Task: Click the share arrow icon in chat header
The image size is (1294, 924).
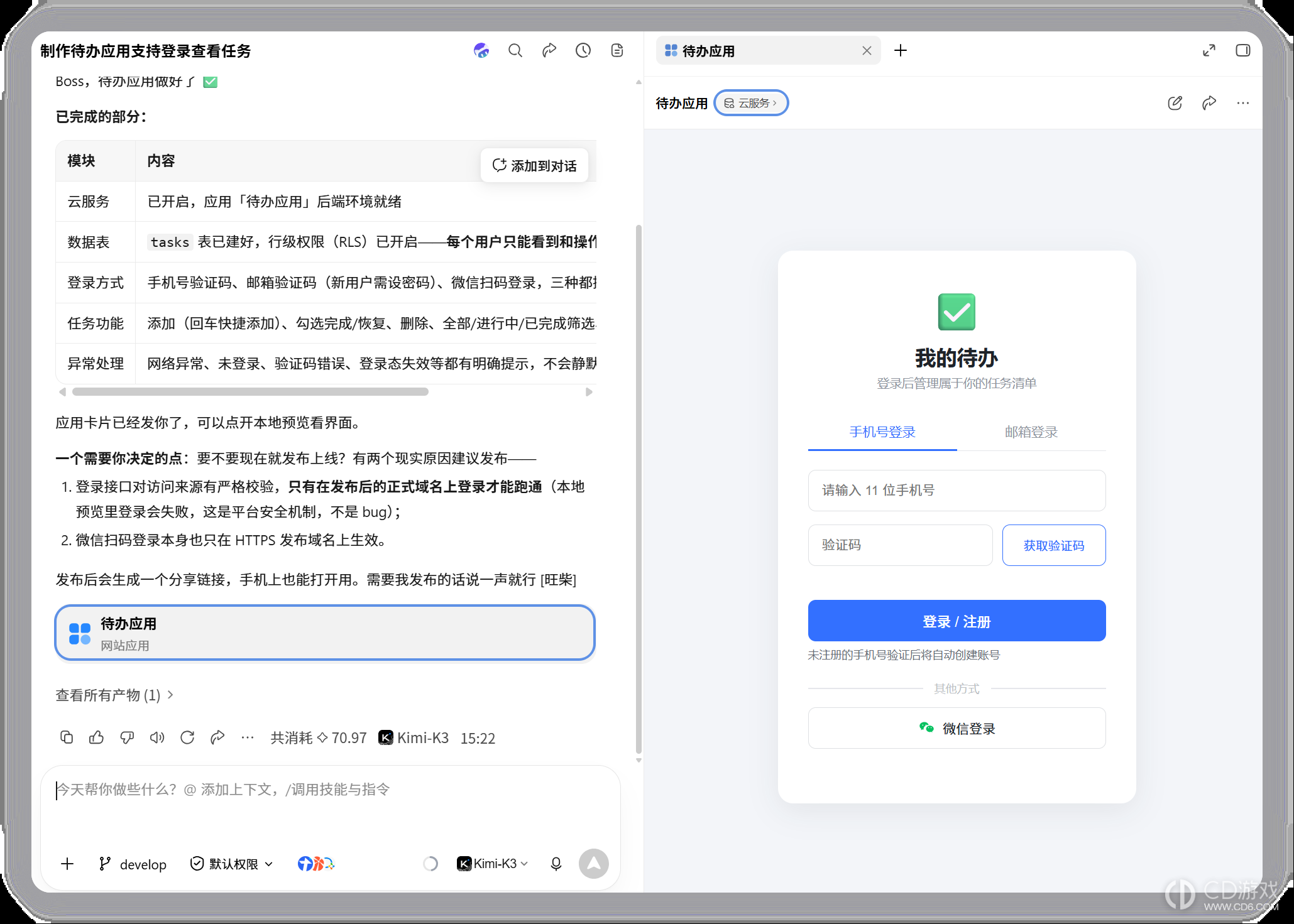Action: (x=549, y=51)
